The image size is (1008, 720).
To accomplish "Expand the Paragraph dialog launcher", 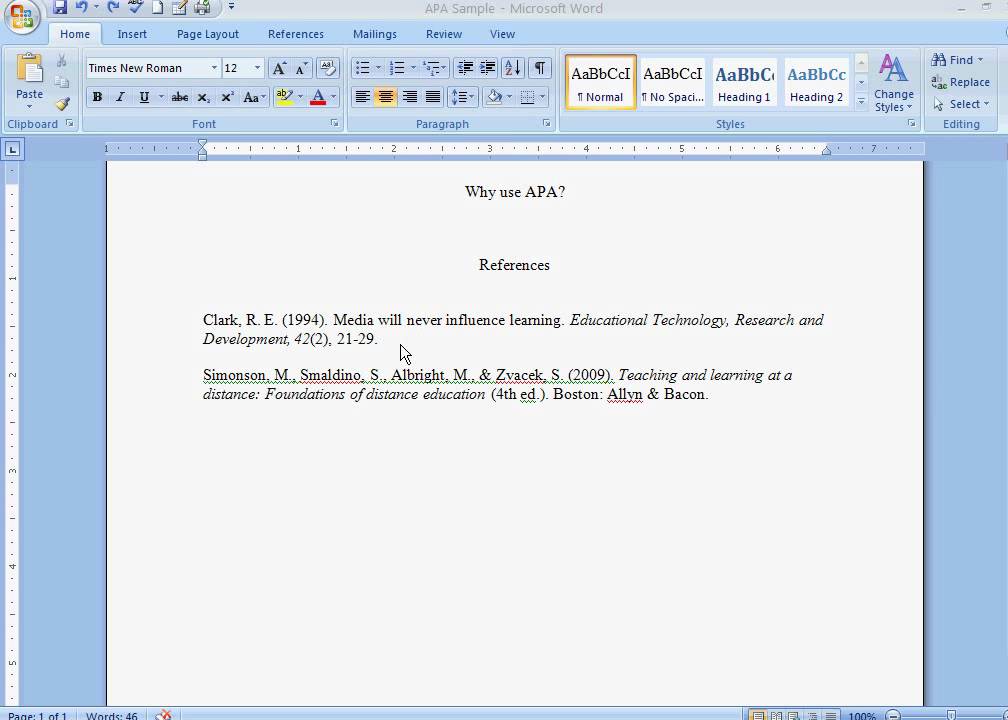I will [x=547, y=124].
